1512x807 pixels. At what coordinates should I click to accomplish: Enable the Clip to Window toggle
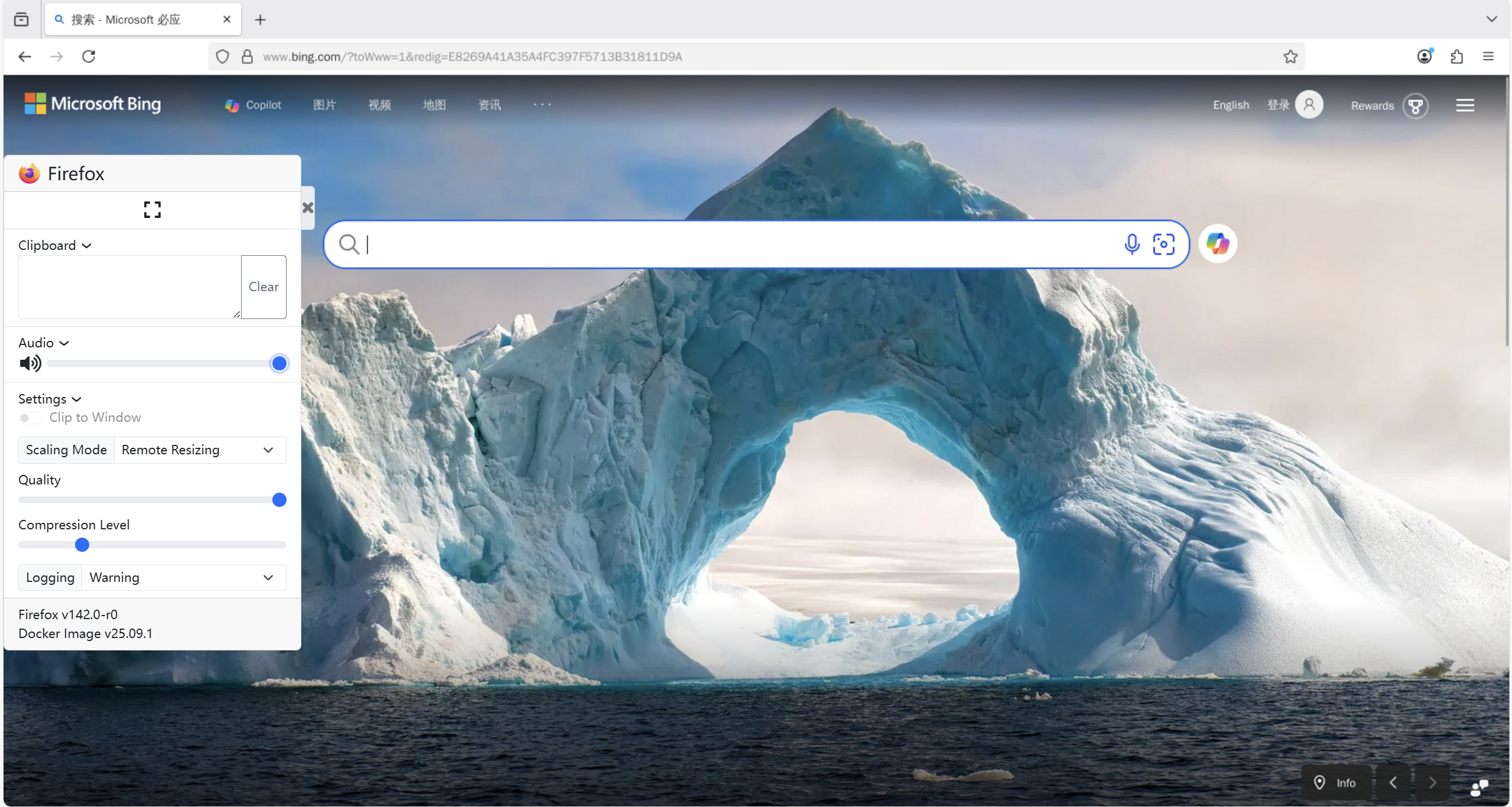click(30, 418)
